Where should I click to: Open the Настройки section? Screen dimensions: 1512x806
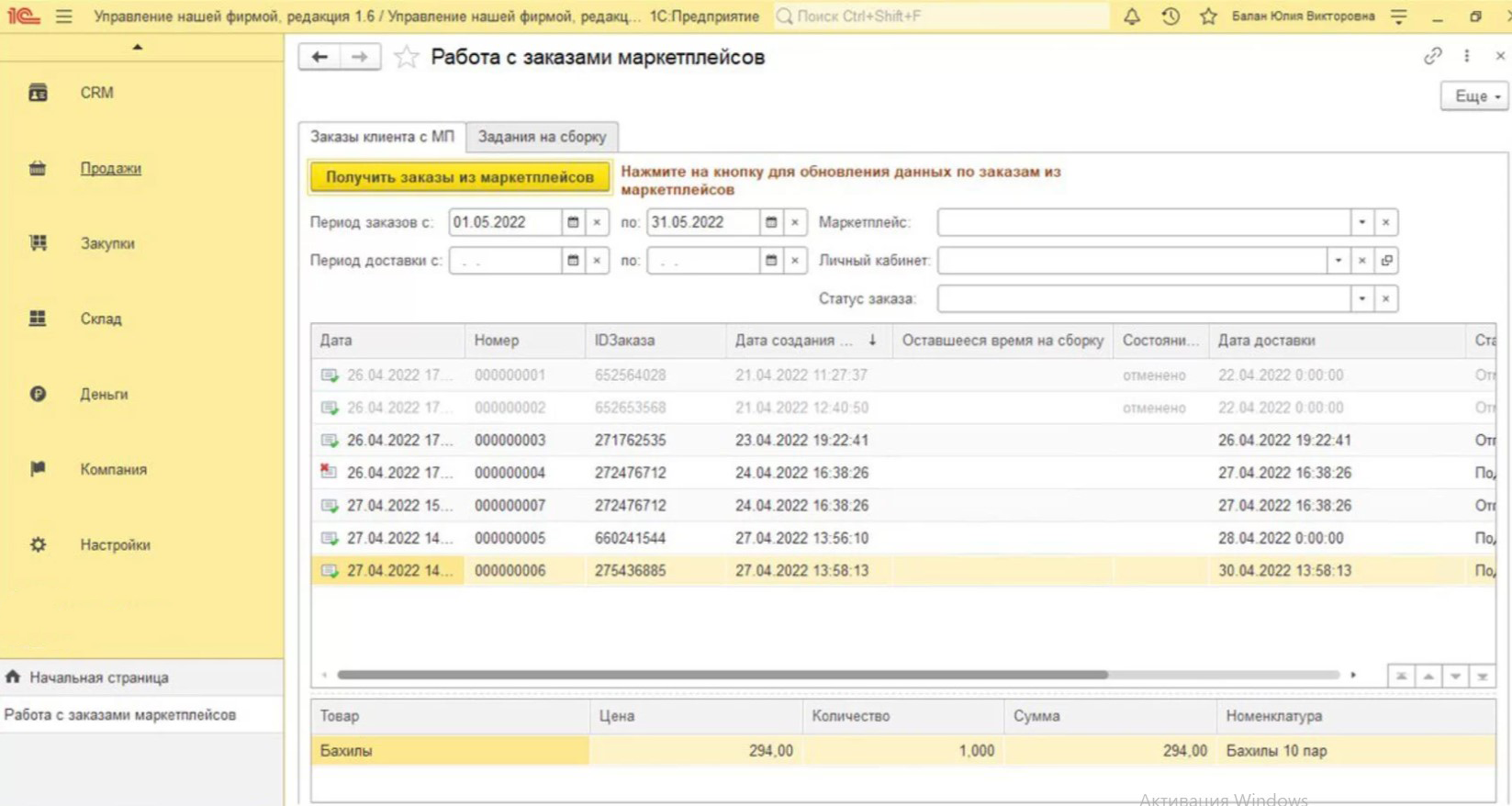[x=115, y=545]
